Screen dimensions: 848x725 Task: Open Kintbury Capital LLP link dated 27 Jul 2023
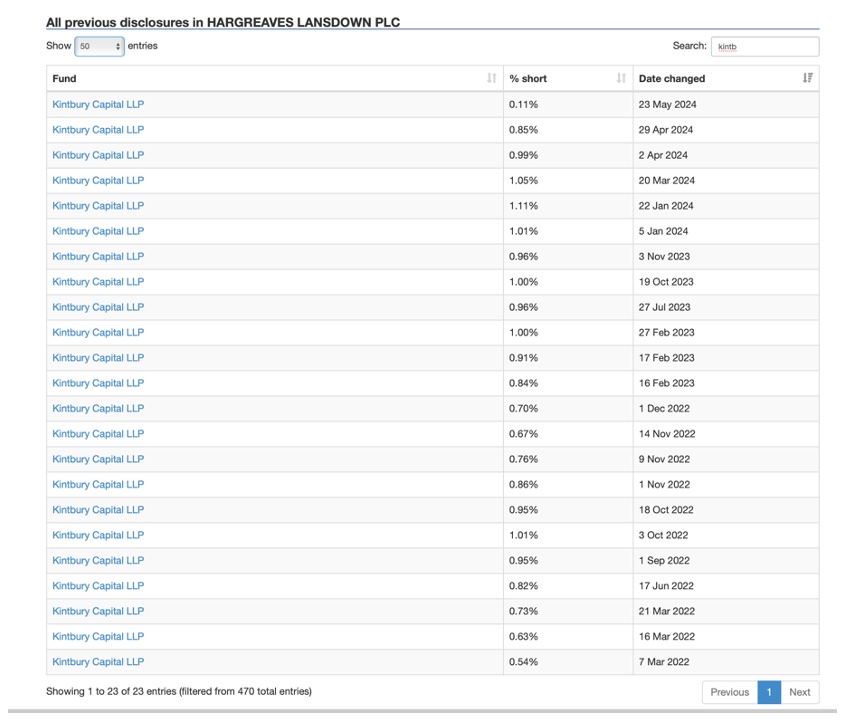[x=98, y=307]
